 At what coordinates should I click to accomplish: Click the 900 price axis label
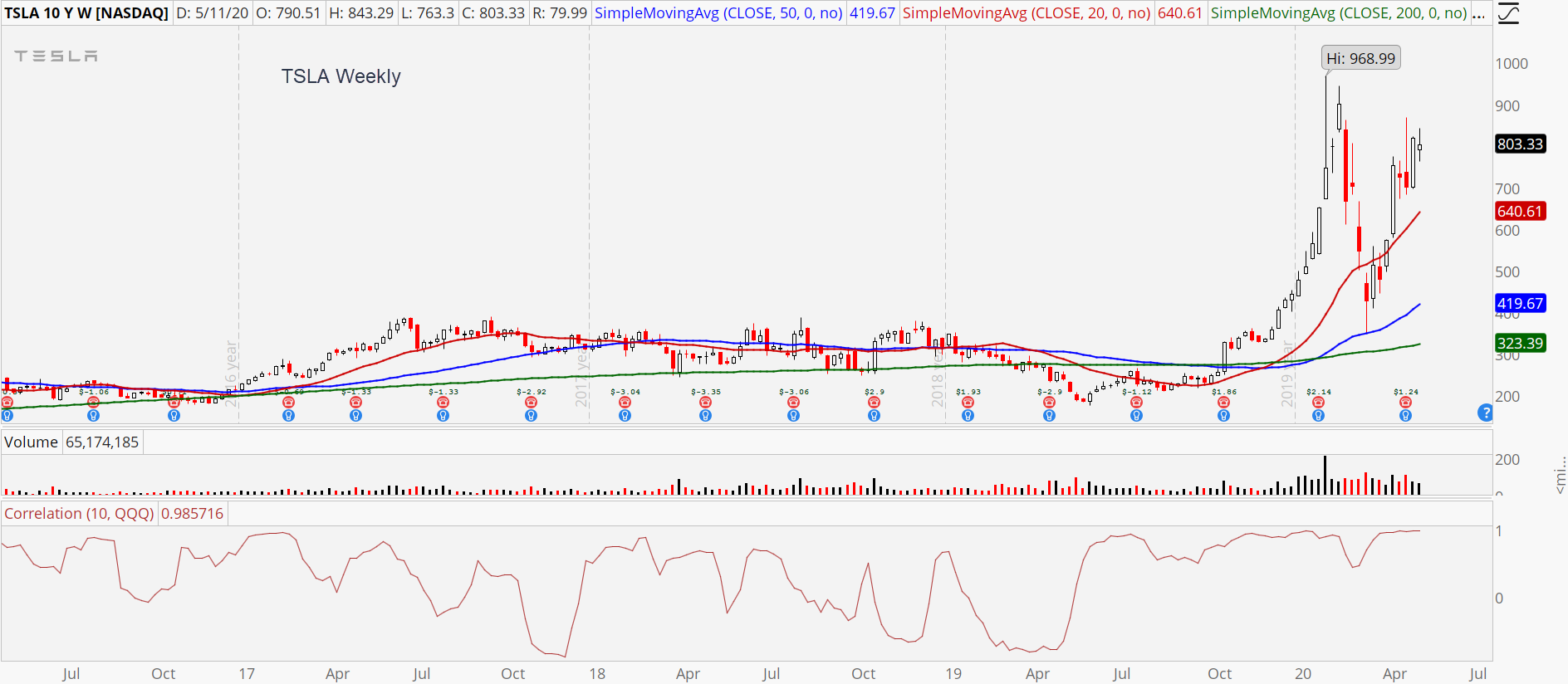pyautogui.click(x=1507, y=106)
